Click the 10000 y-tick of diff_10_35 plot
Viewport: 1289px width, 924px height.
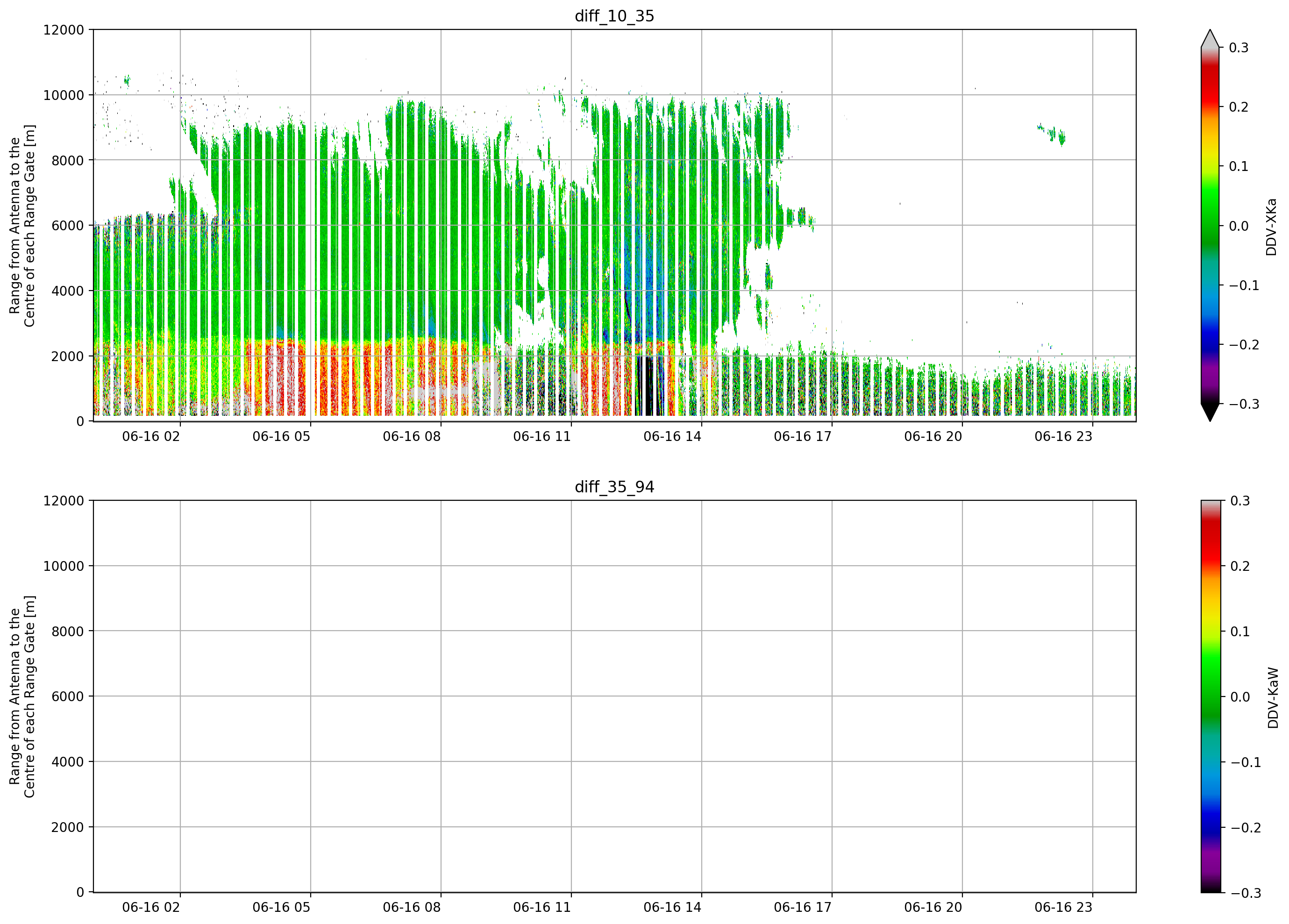(64, 95)
